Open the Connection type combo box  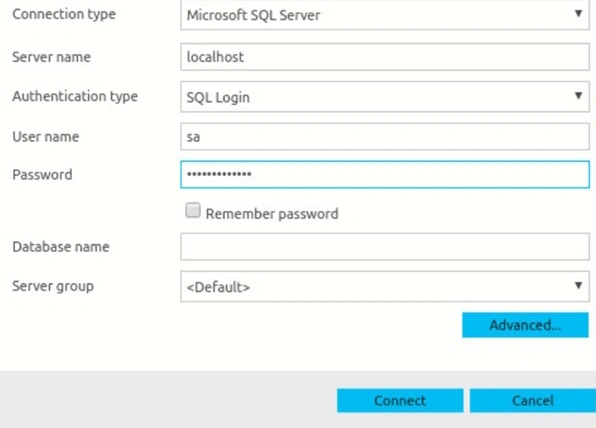tap(385, 14)
